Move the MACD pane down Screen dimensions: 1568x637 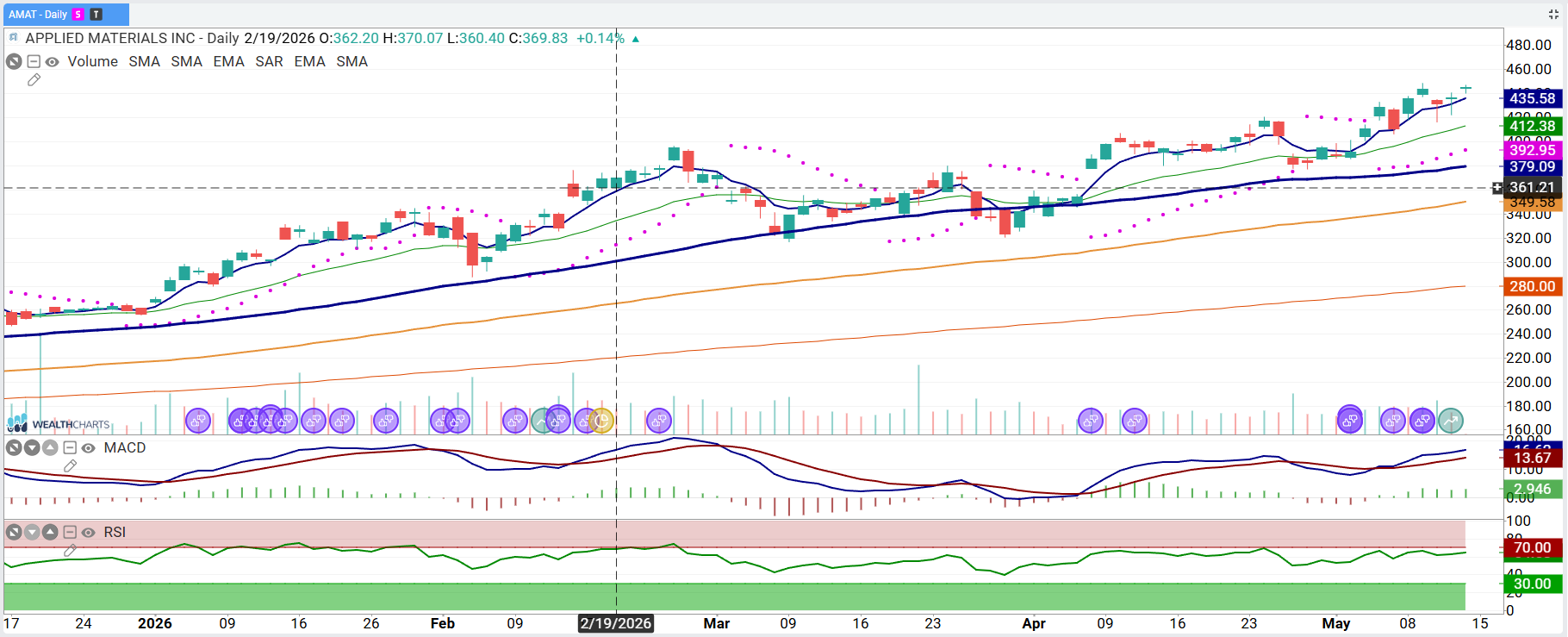(32, 447)
